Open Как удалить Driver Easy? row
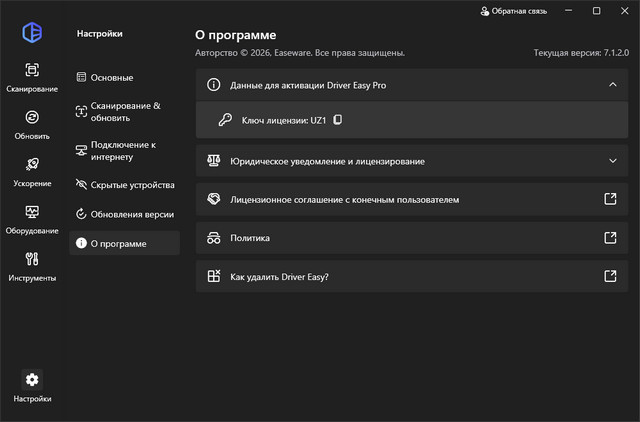The height and width of the screenshot is (422, 640). (x=412, y=276)
